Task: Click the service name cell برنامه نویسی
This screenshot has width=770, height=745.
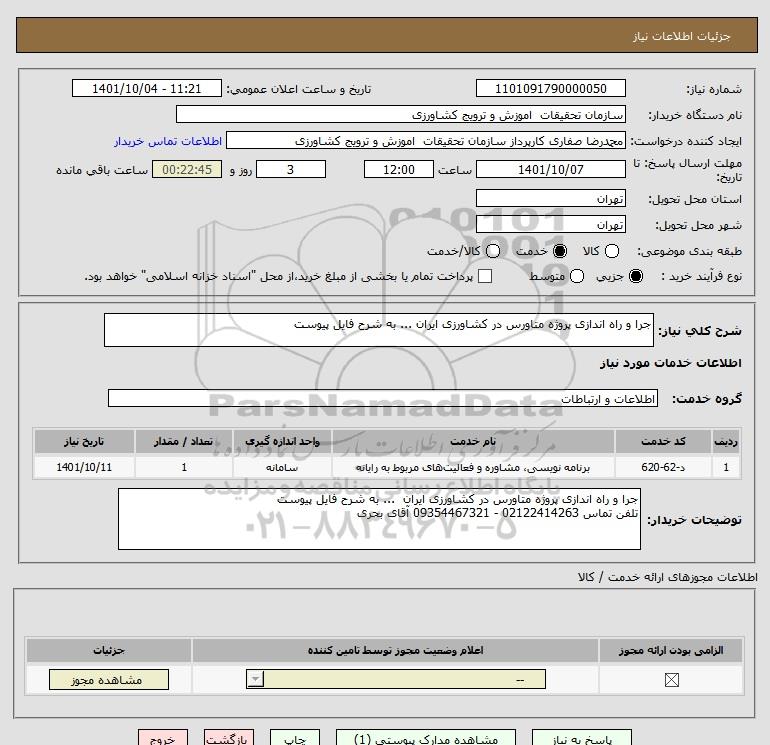Action: coord(473,467)
